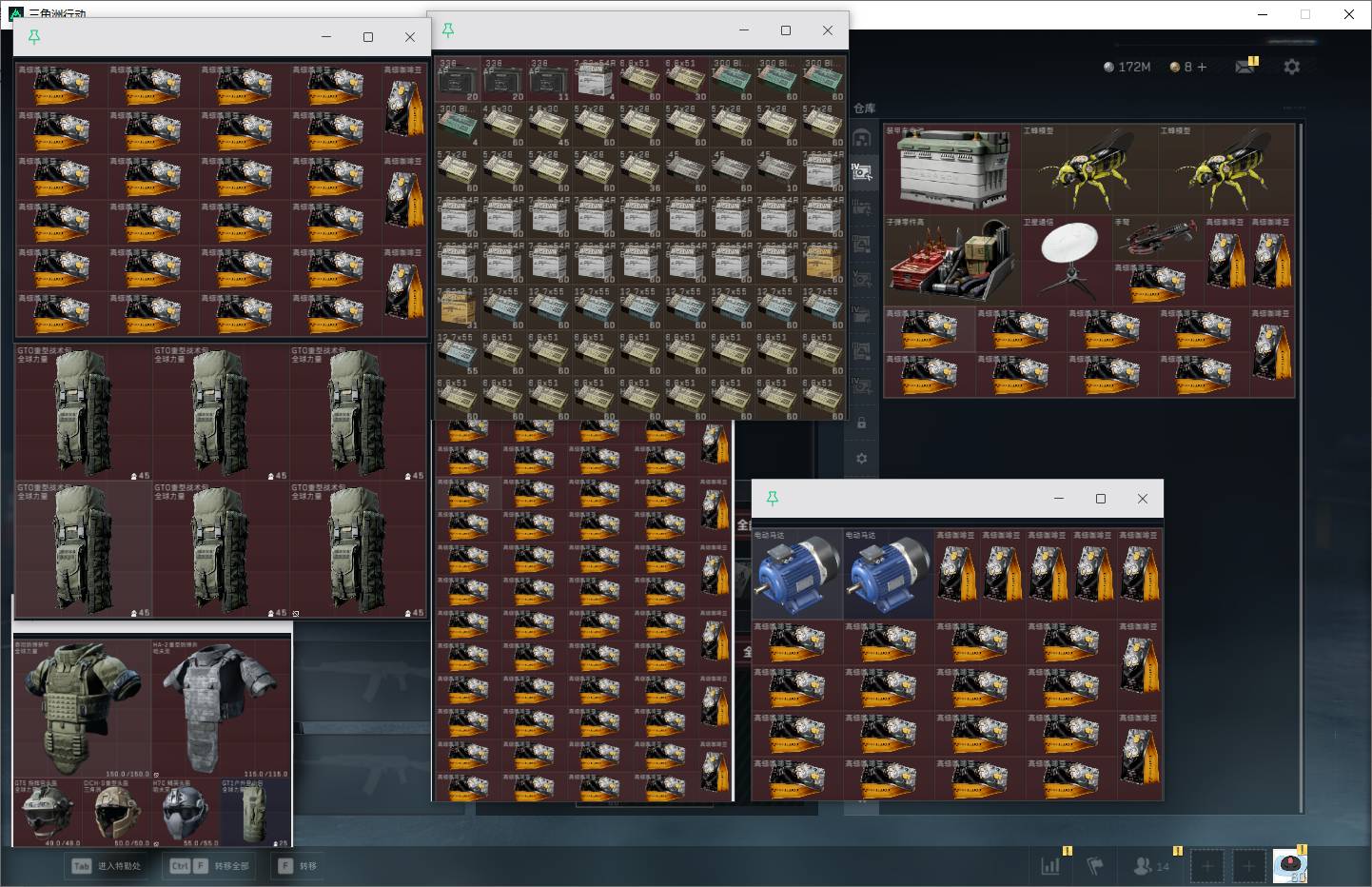Image resolution: width=1372 pixels, height=887 pixels.
Task: Select the satellite dish item in warehouse
Action: point(1067,261)
